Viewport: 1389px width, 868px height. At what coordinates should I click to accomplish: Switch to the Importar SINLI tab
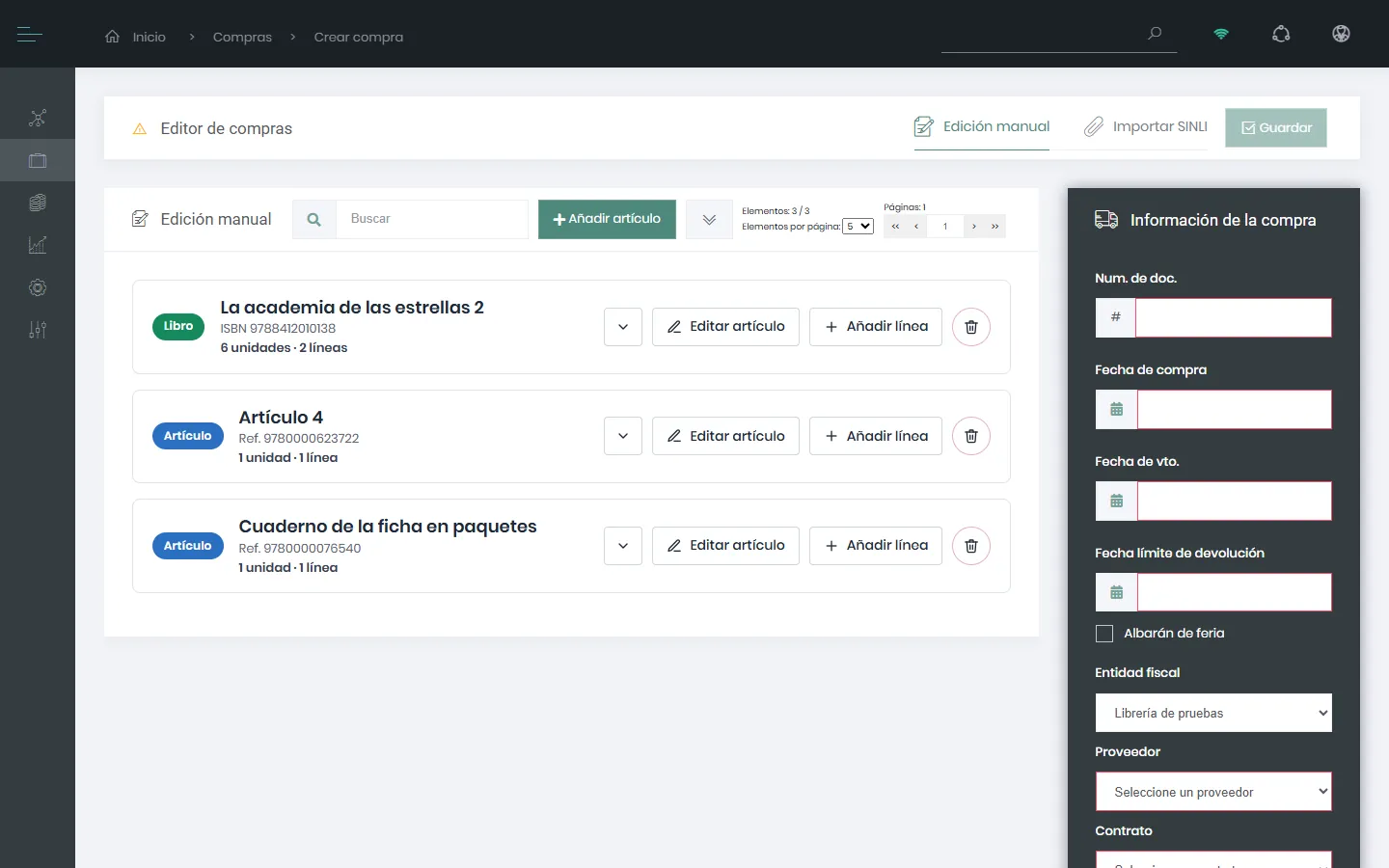tap(1146, 127)
